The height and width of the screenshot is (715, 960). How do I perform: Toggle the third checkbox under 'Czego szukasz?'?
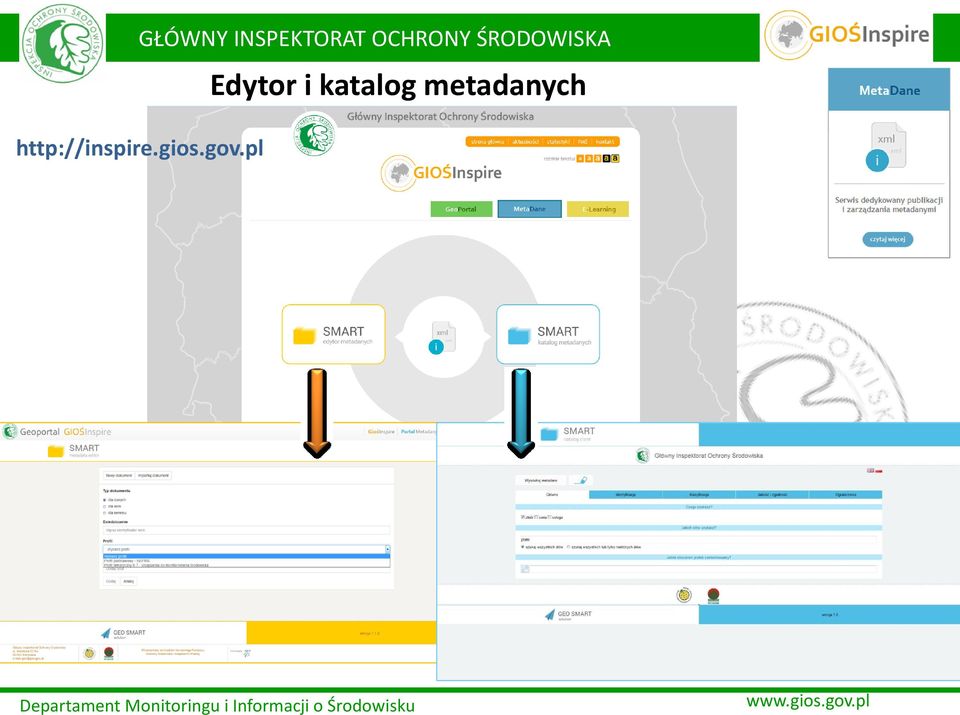click(550, 517)
